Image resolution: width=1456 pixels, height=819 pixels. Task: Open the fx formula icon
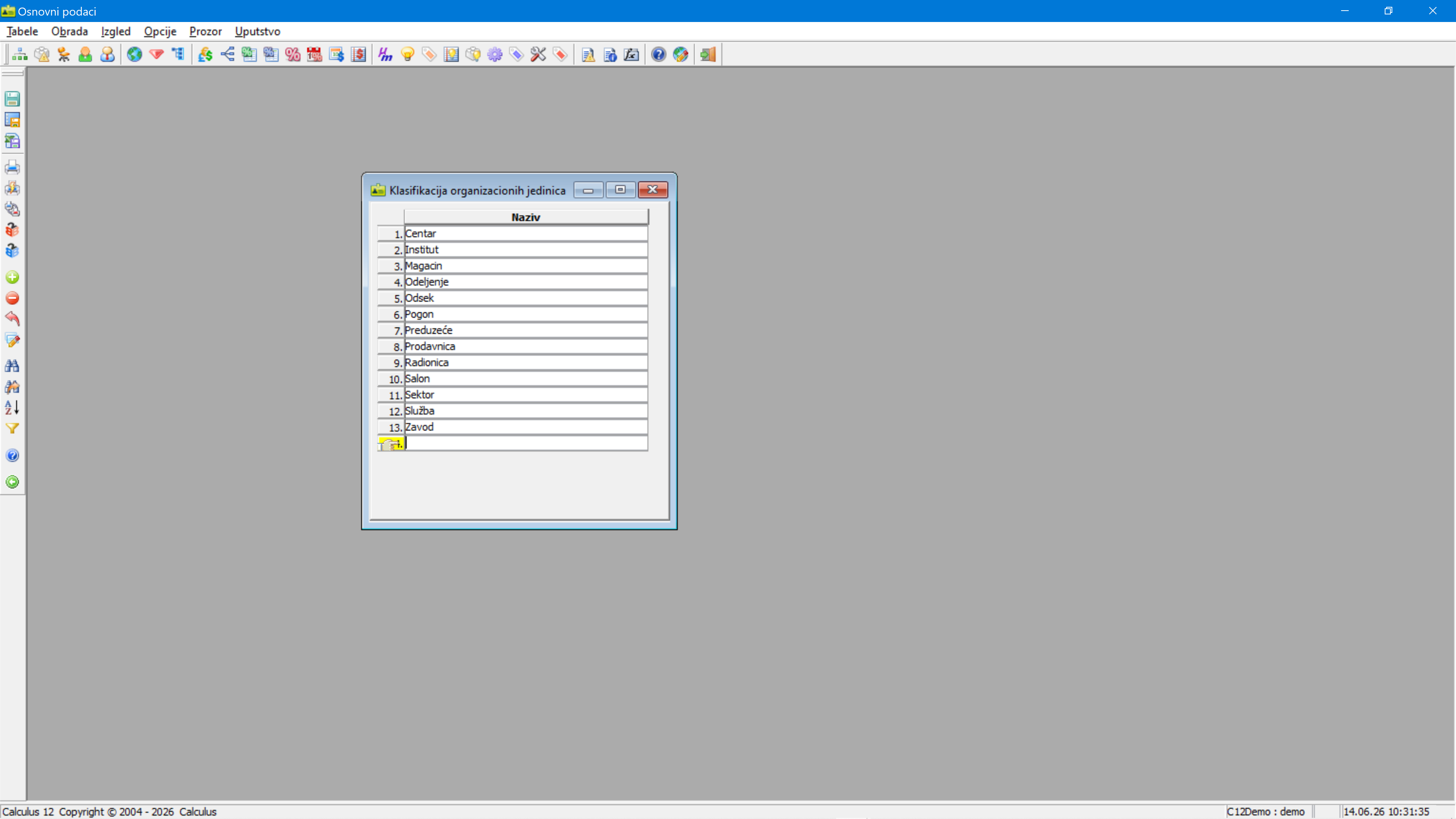coord(631,54)
